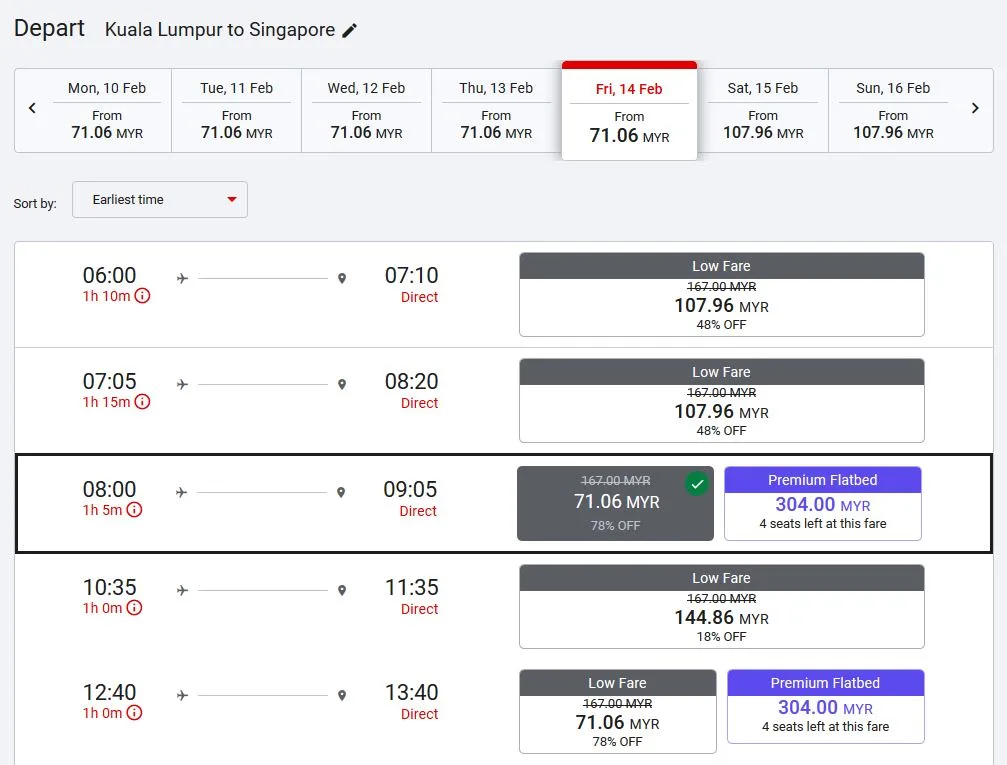
Task: Open info icon for 10:35 flight duration
Action: [134, 608]
